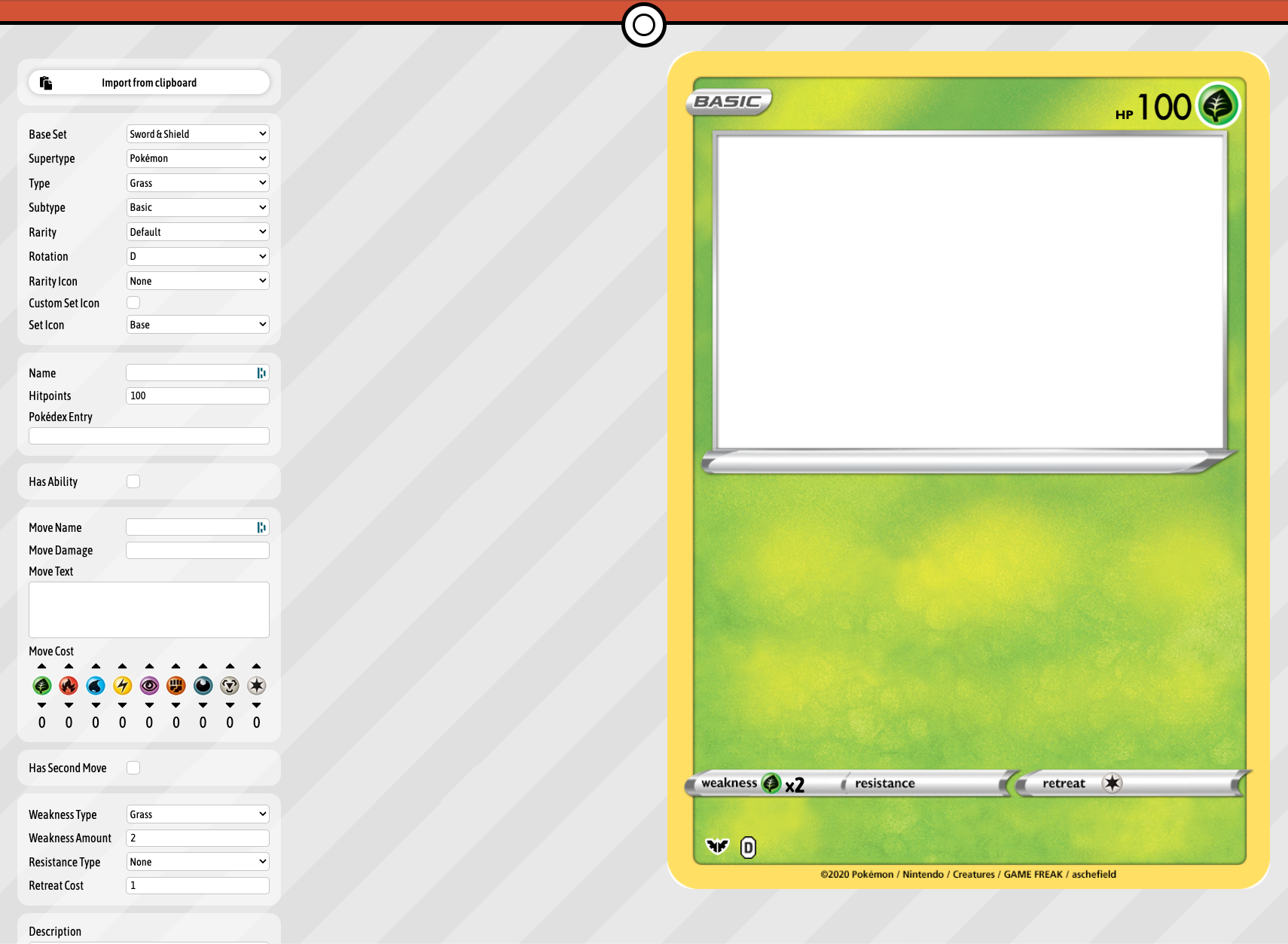Decrease Fighting energy cost with down arrow
1288x944 pixels.
pyautogui.click(x=176, y=705)
